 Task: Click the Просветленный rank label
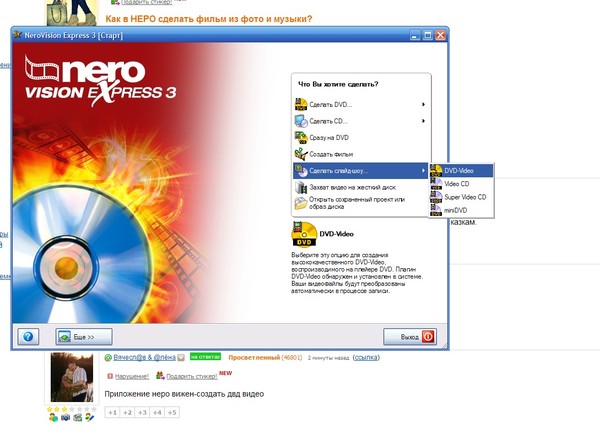(x=254, y=357)
